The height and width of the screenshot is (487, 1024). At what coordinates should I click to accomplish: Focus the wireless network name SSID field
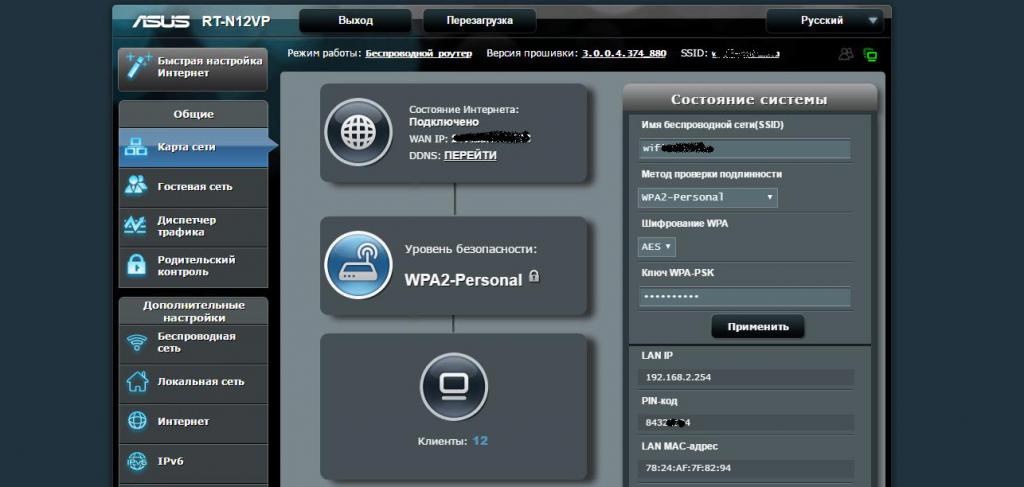click(744, 148)
